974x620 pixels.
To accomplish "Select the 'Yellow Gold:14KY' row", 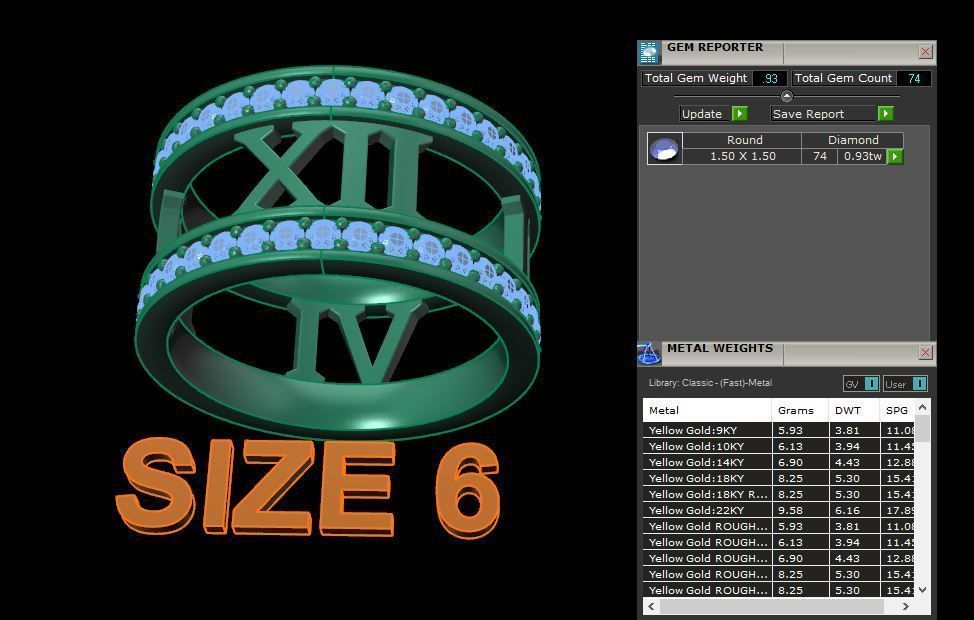I will pos(778,462).
